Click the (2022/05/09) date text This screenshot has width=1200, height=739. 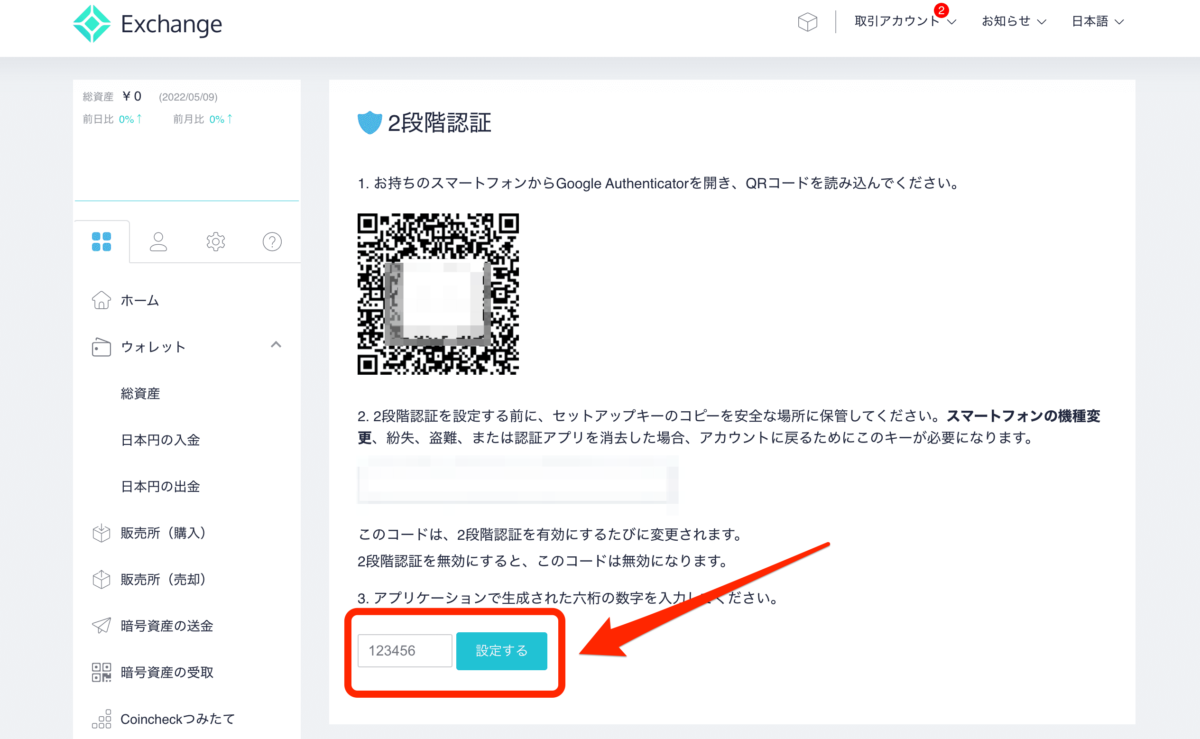coord(188,97)
